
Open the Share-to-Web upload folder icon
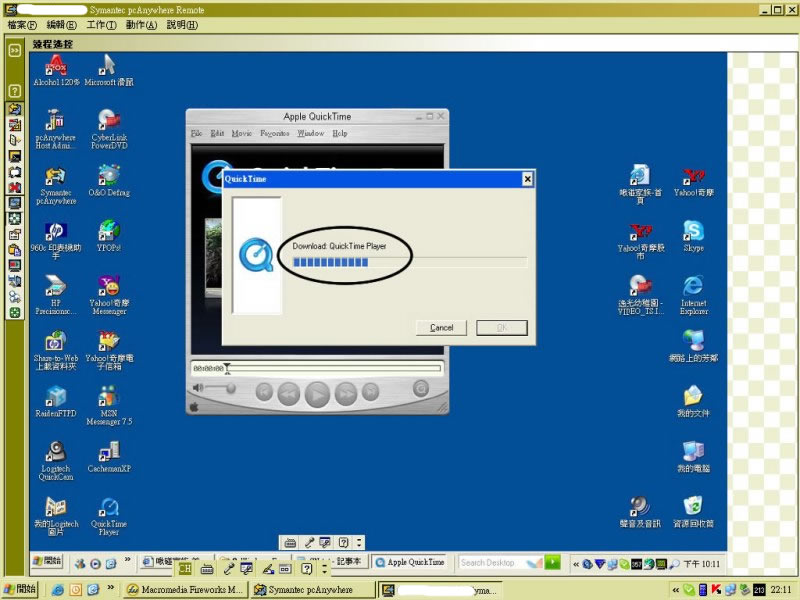pos(56,350)
